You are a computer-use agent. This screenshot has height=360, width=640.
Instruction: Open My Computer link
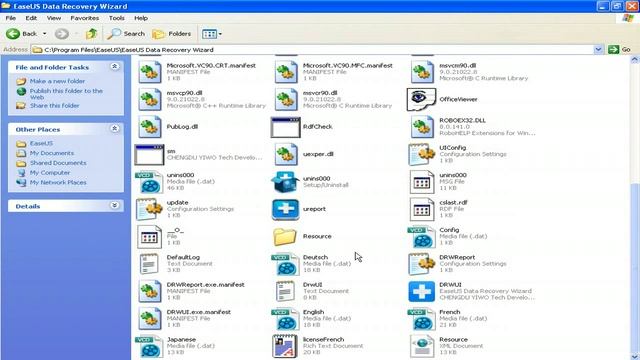tap(50, 173)
